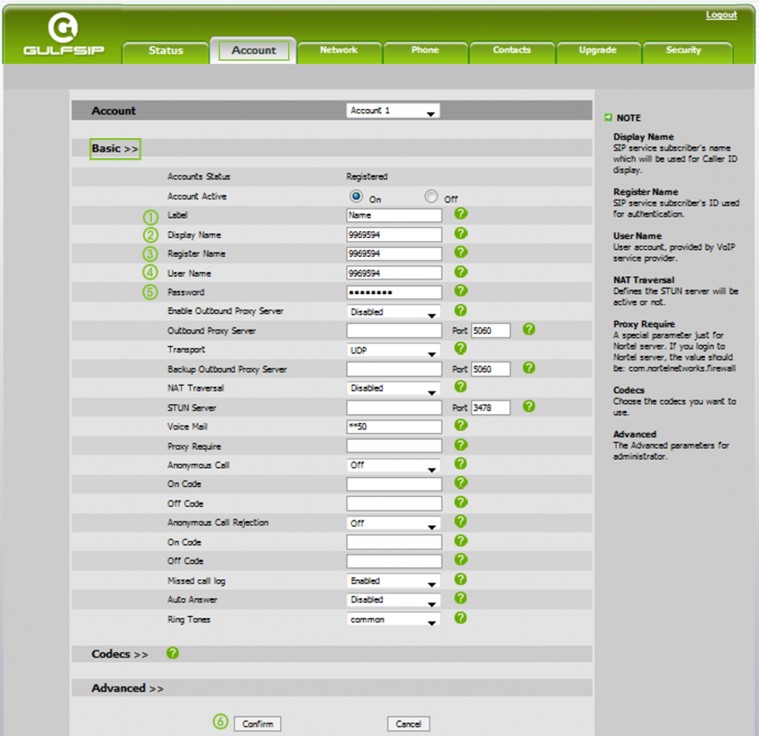Show help for Auto Answer
The width and height of the screenshot is (759, 736).
coord(461,598)
